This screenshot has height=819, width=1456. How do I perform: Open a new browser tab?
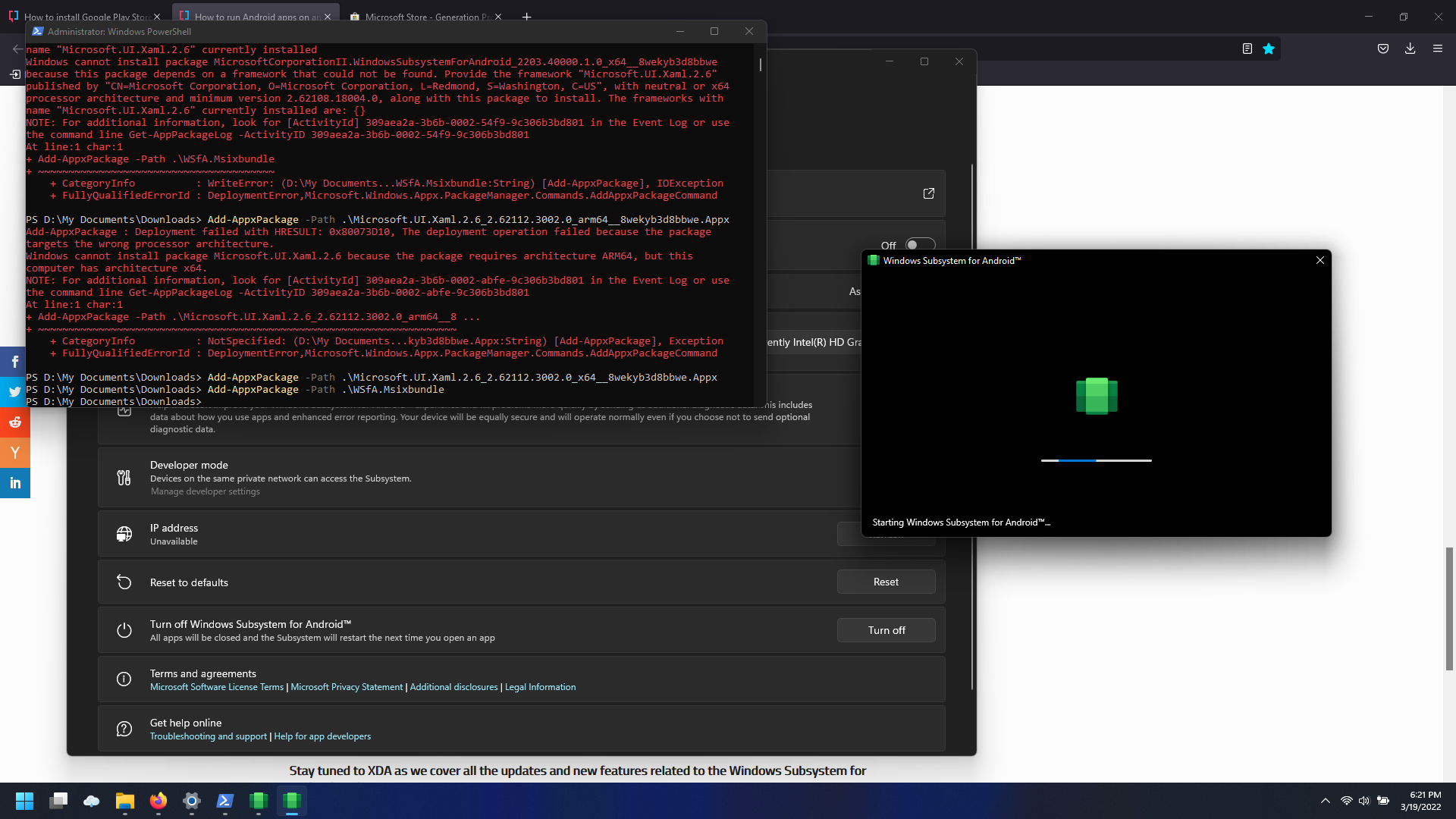click(526, 17)
